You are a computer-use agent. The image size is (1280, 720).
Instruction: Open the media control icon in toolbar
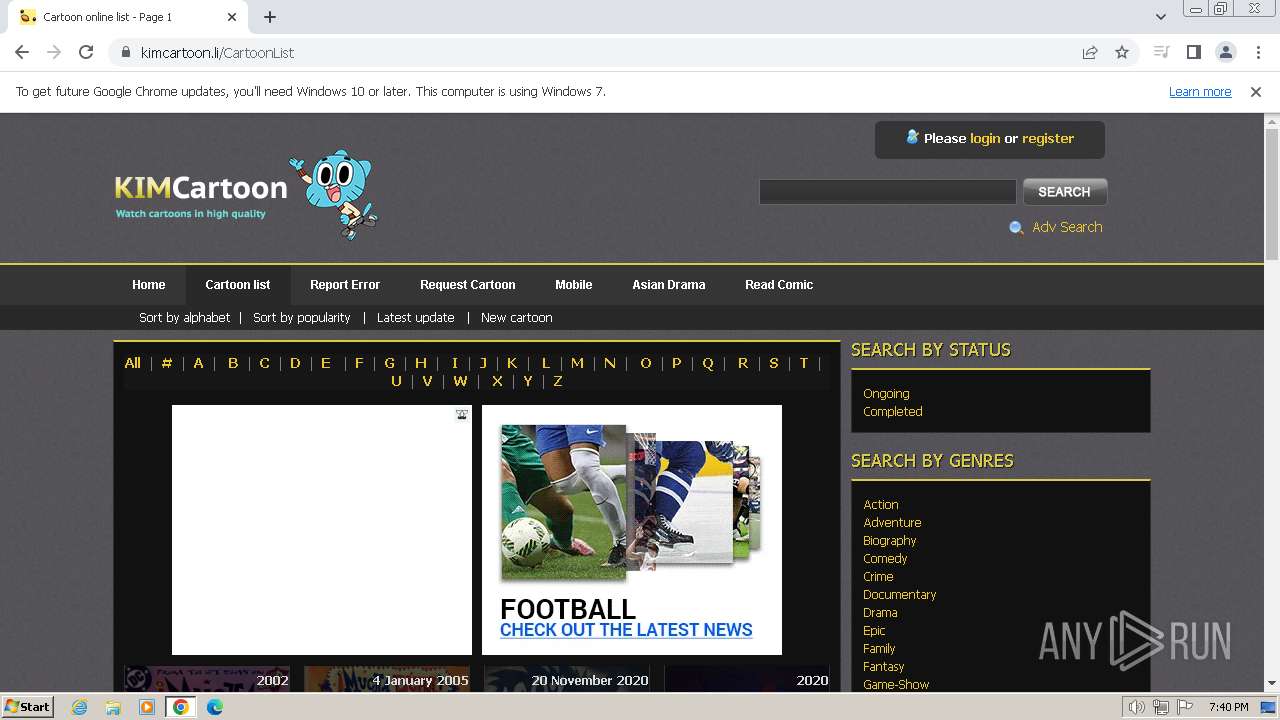[1161, 52]
